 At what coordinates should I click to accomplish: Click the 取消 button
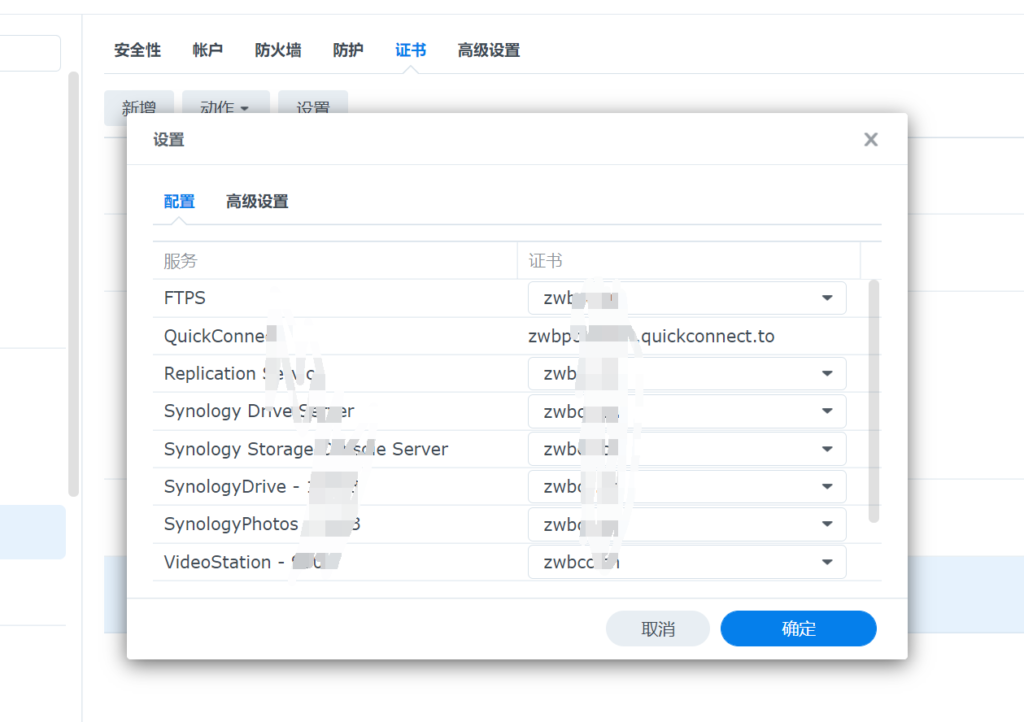point(657,629)
